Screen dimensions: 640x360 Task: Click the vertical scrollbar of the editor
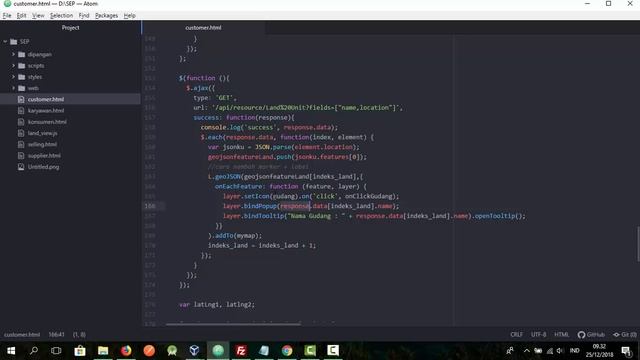(x=638, y=244)
